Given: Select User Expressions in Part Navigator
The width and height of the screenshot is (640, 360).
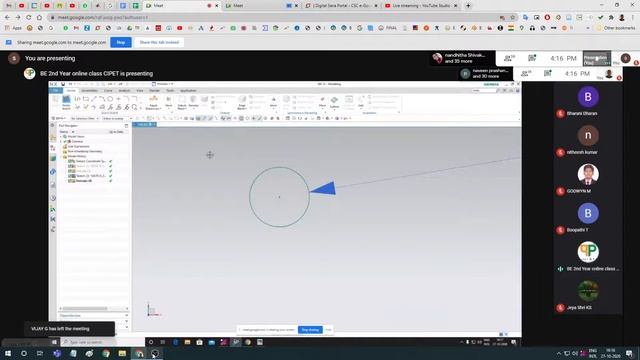Looking at the screenshot, I should tap(78, 147).
